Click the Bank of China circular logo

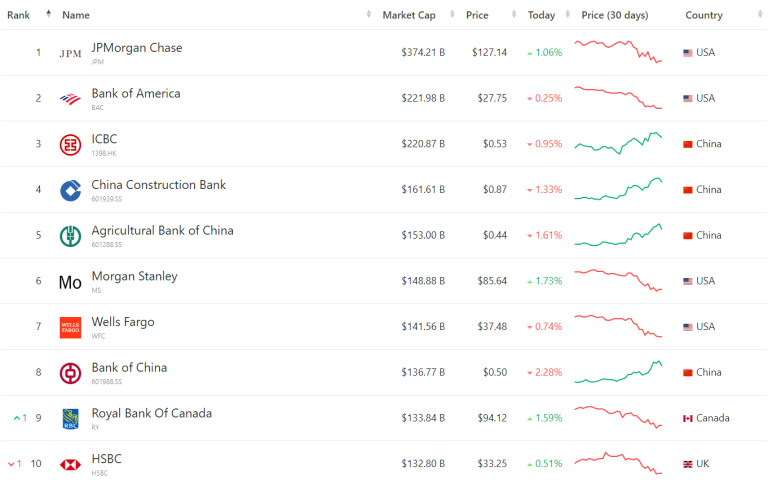70,373
